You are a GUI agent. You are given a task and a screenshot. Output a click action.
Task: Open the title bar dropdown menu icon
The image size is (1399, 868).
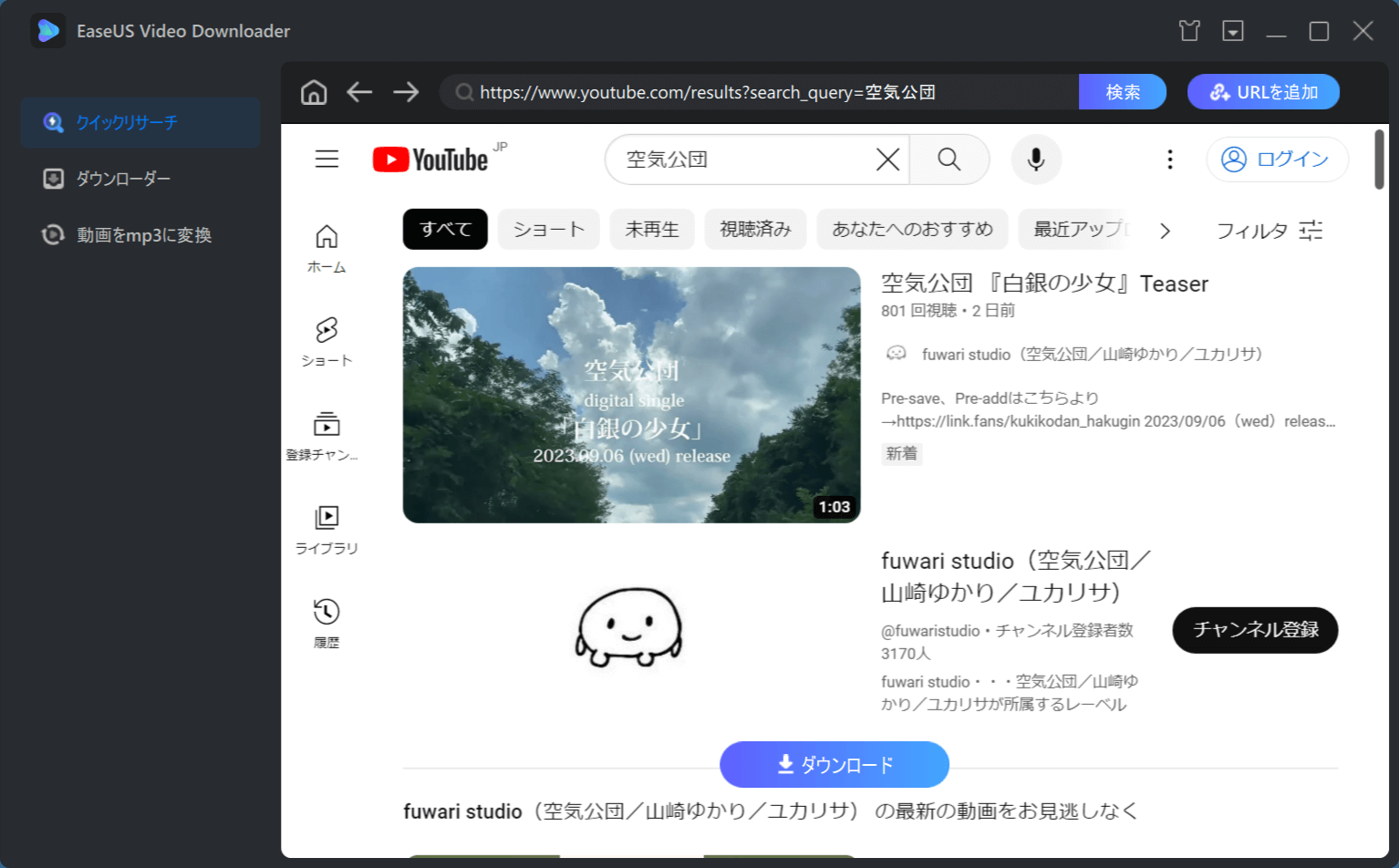point(1233,31)
